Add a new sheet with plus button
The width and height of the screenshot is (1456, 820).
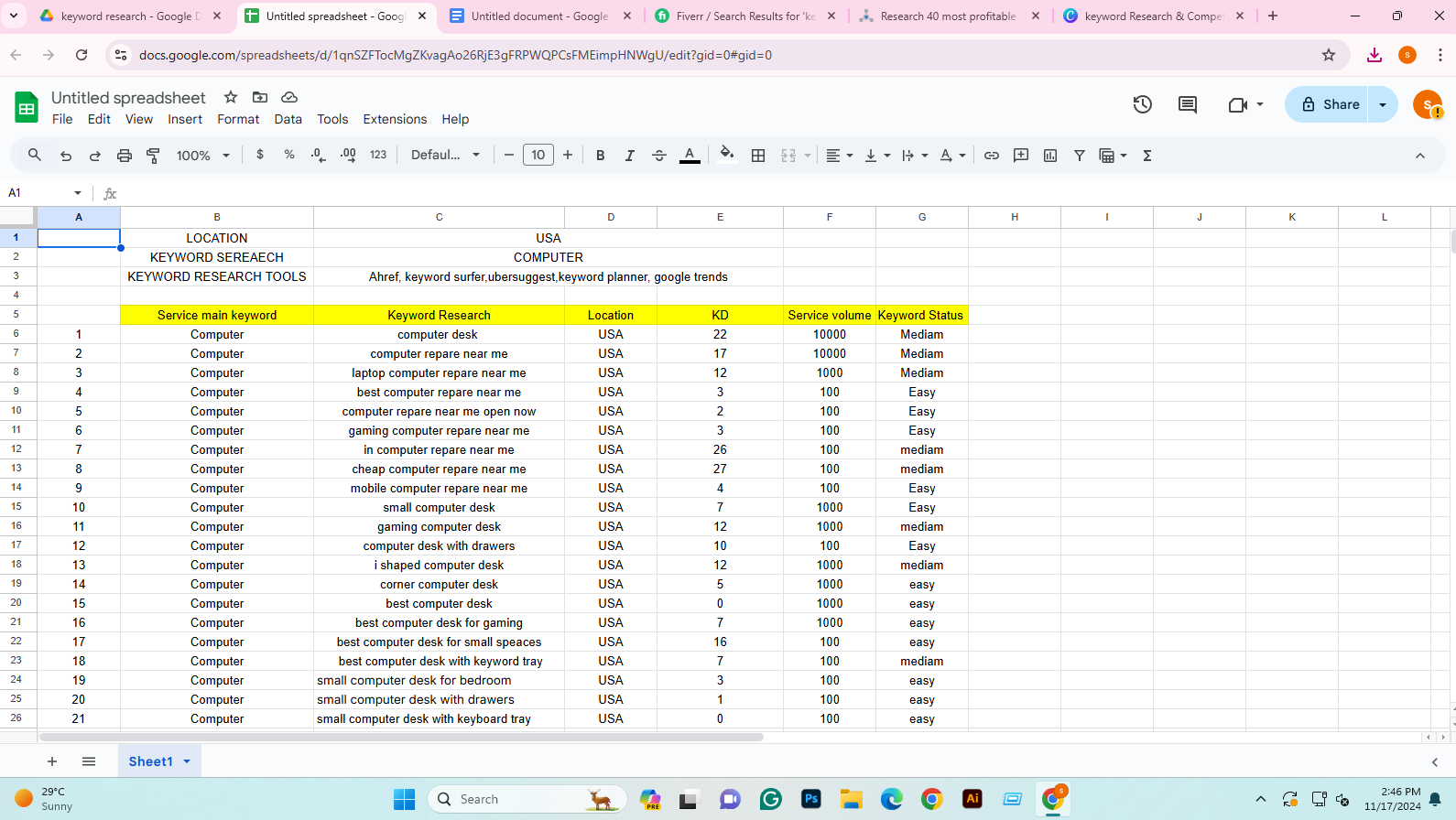(x=52, y=761)
